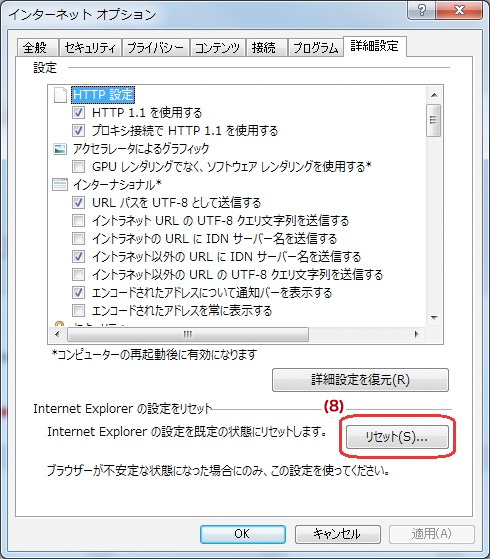Select the アクセラレータによるグラフィック heading text
Image resolution: width=490 pixels, height=559 pixels.
pyautogui.click(x=141, y=149)
